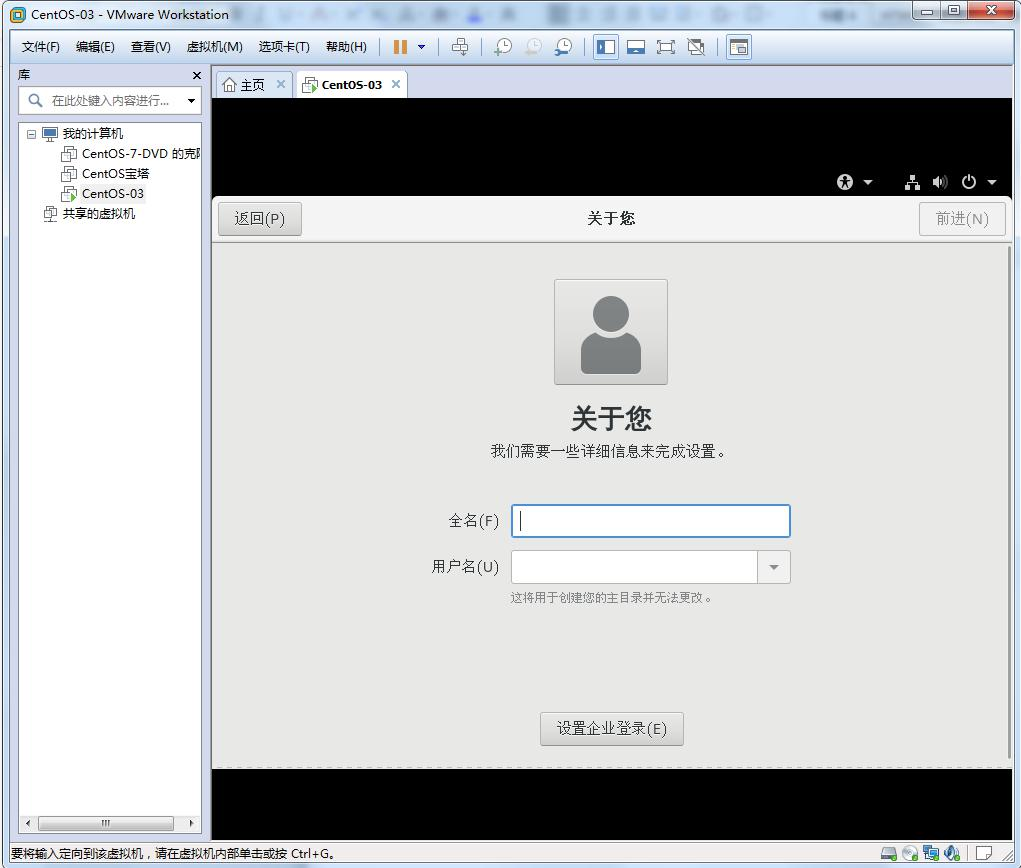Click the VMware Workstation title bar icon
Viewport: 1021px width, 868px height.
[18, 14]
